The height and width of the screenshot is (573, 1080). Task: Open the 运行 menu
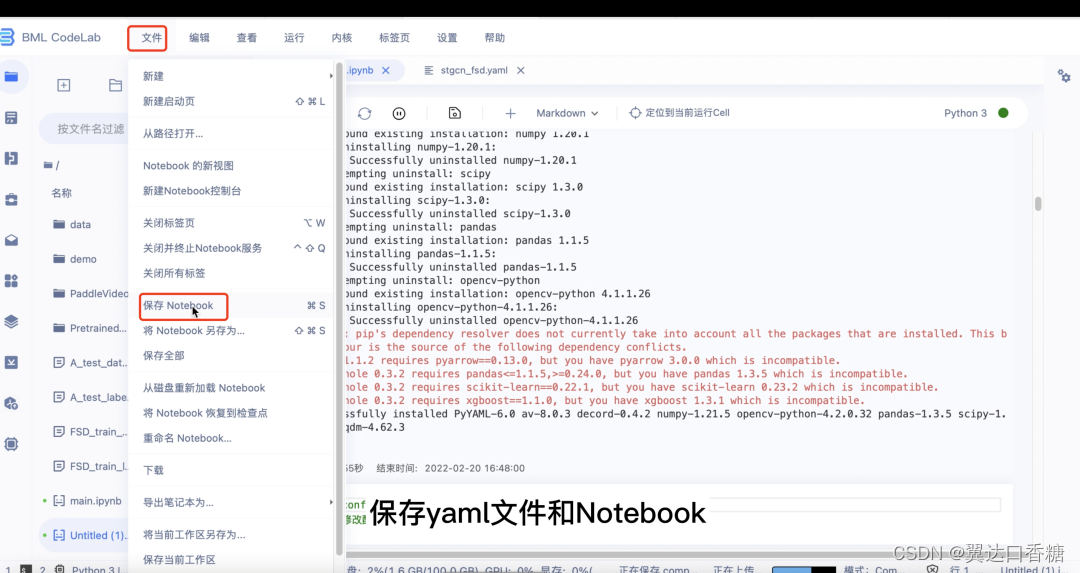(x=294, y=38)
